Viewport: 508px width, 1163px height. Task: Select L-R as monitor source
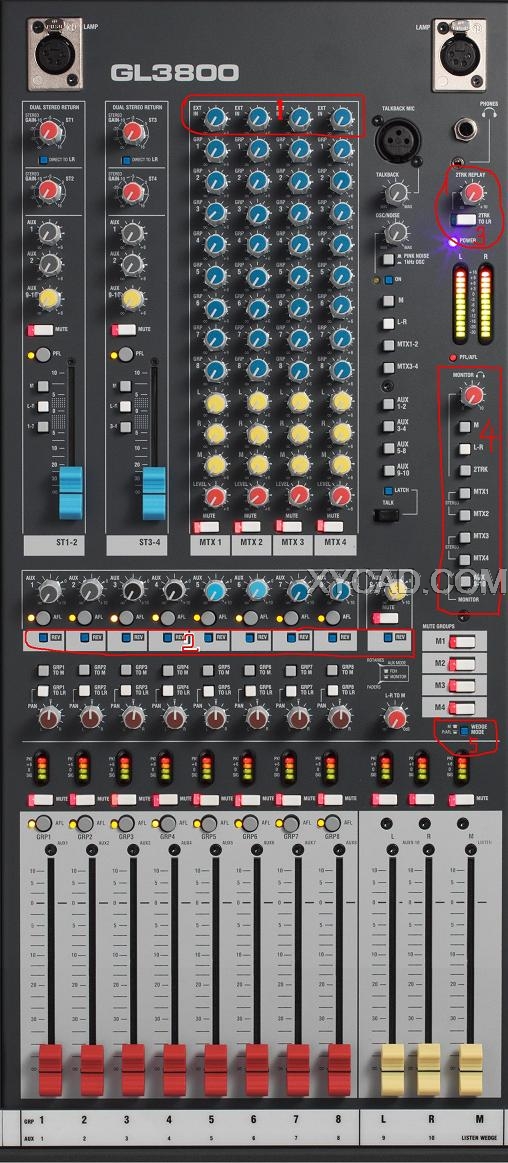[464, 448]
